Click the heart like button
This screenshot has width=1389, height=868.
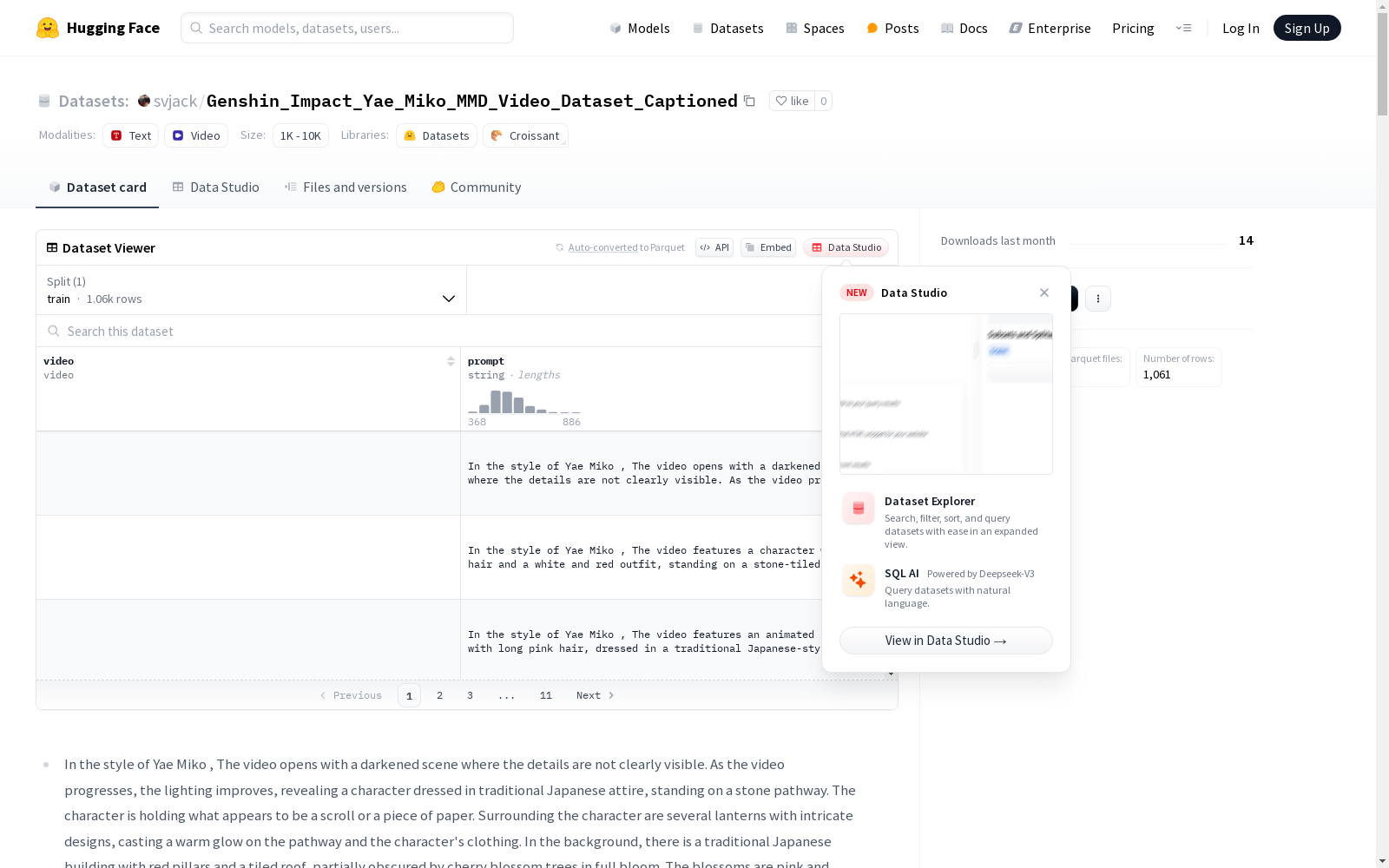pyautogui.click(x=792, y=101)
